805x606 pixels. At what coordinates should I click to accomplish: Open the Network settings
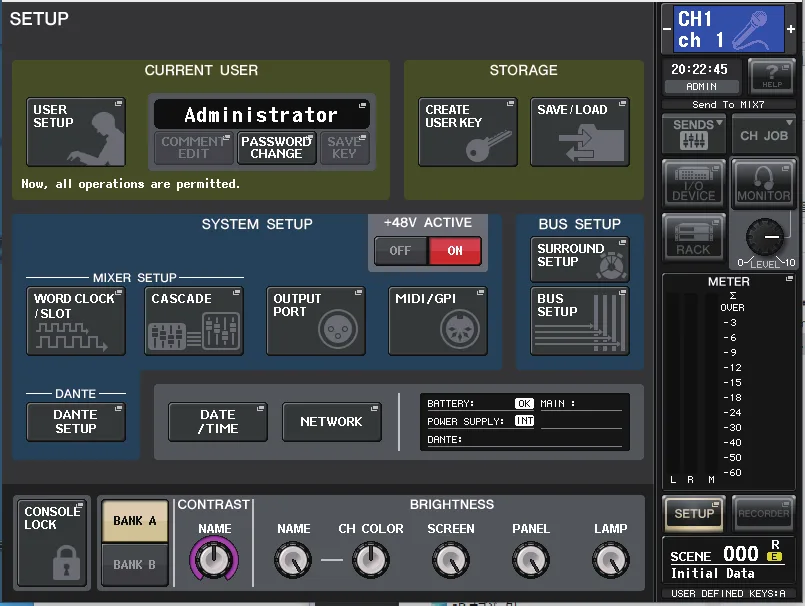(x=332, y=422)
